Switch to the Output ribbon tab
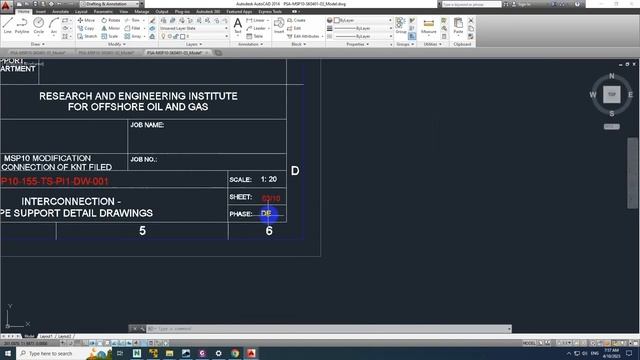This screenshot has width=640, height=360. coord(162,11)
